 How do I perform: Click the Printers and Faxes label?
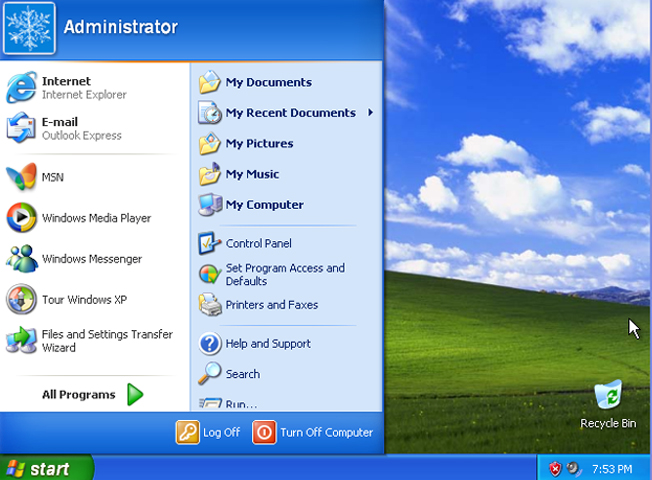pos(272,305)
